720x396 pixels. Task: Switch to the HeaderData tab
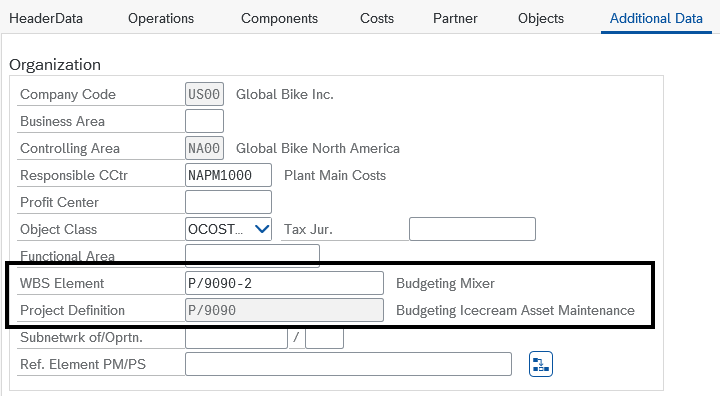pos(46,18)
